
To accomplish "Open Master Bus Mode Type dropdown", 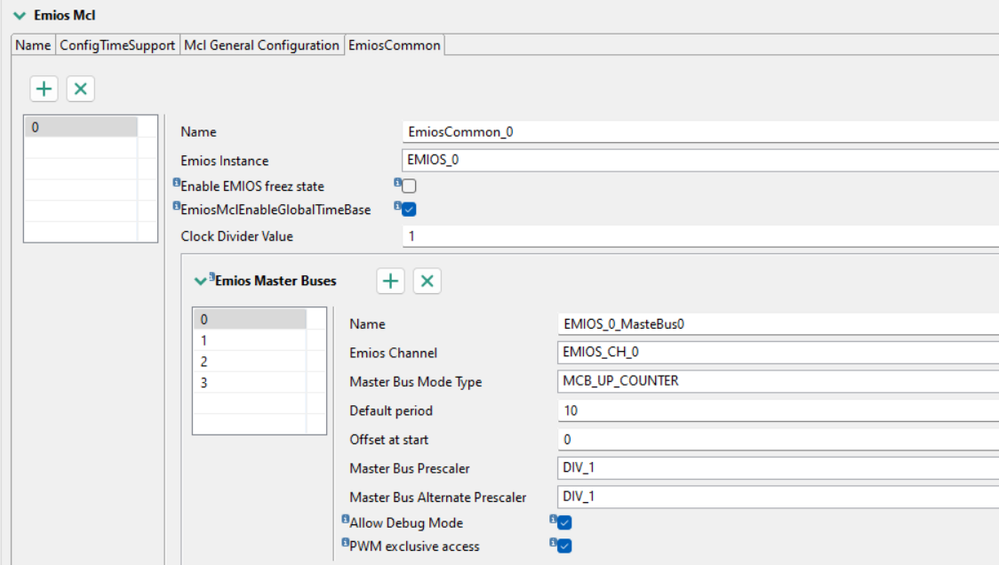I will pos(778,381).
